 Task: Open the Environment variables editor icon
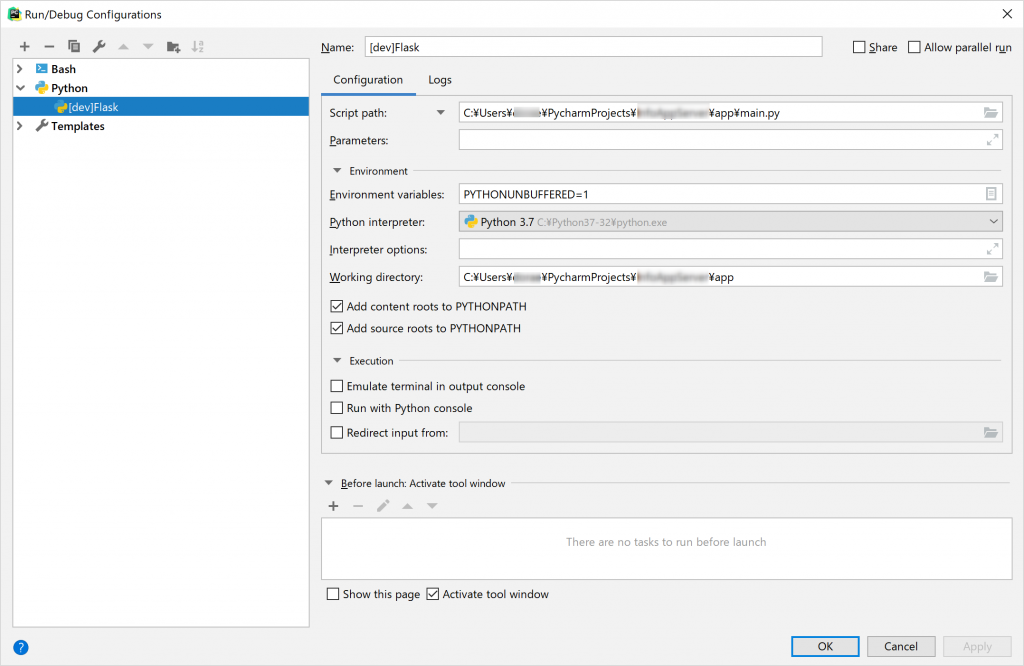coord(991,194)
